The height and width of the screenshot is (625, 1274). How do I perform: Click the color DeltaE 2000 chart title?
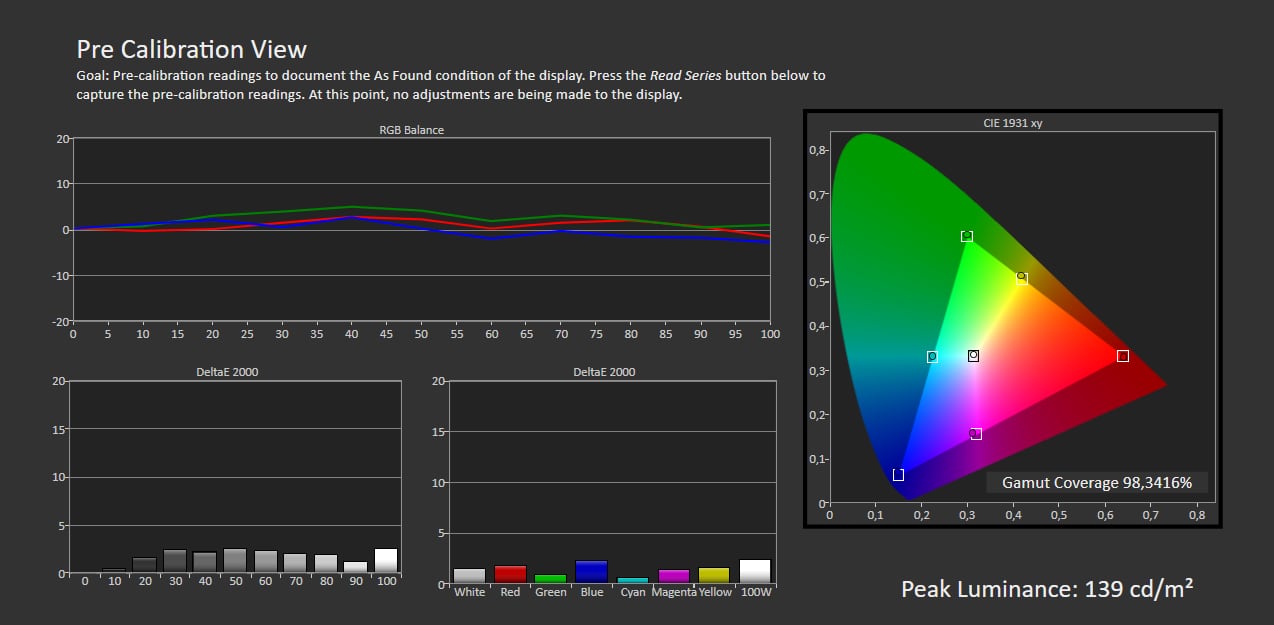click(604, 372)
